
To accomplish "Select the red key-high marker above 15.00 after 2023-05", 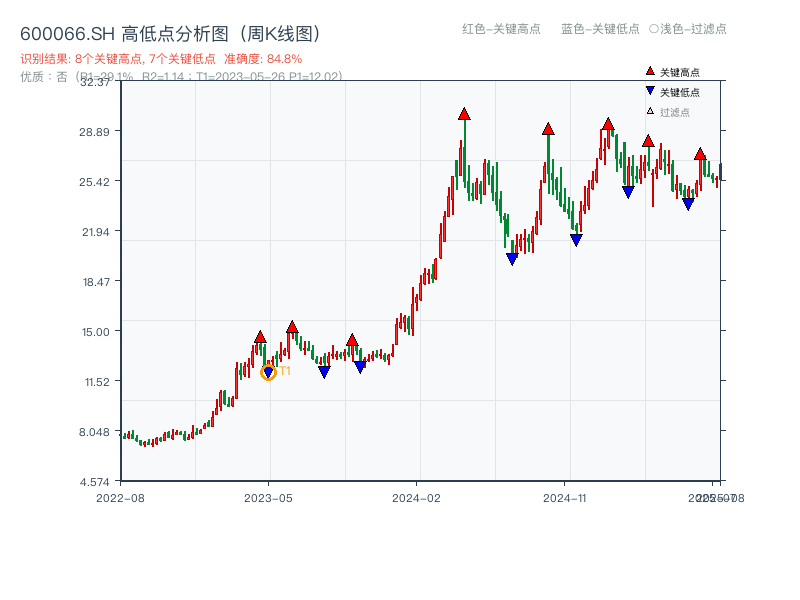I will (292, 327).
